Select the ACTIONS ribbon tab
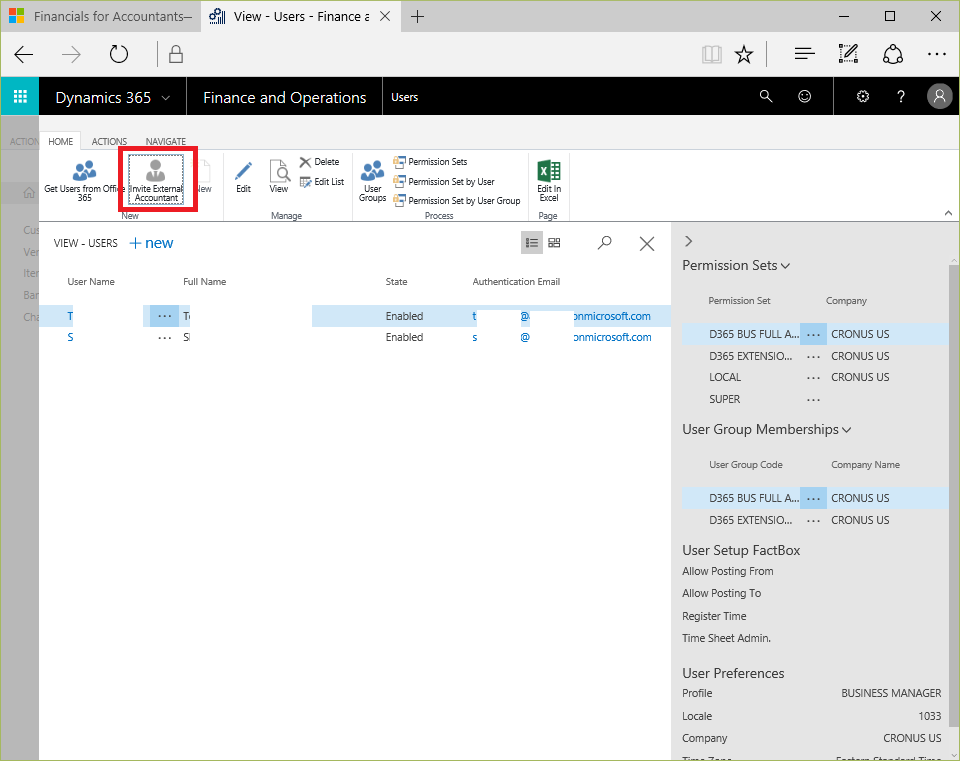Viewport: 960px width, 761px height. coord(110,141)
